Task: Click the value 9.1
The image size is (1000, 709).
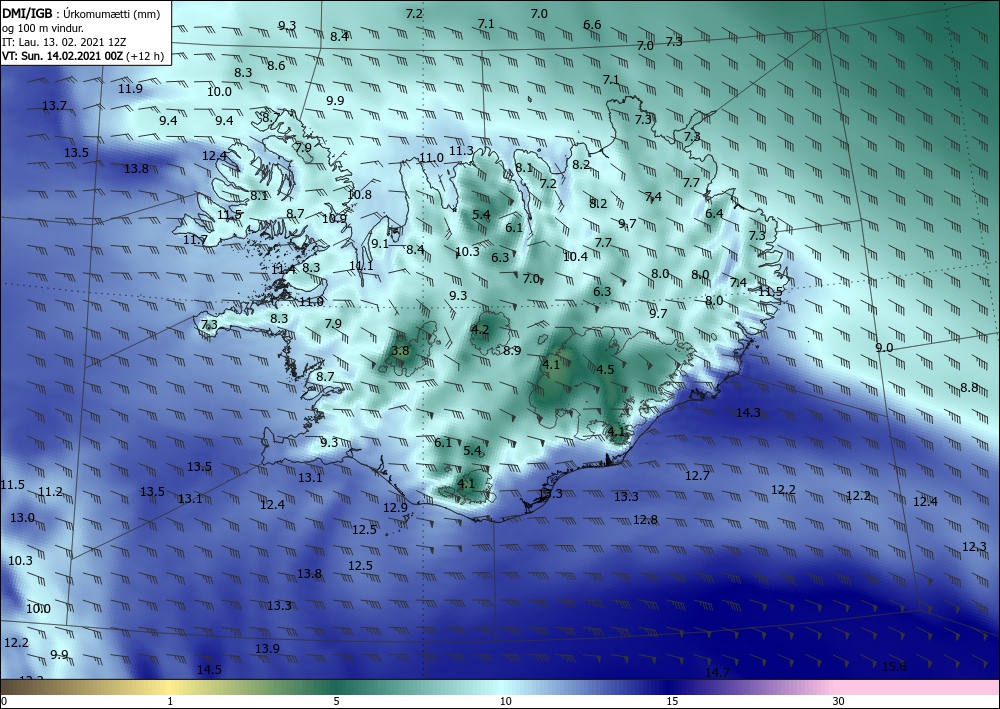Action: coord(380,244)
